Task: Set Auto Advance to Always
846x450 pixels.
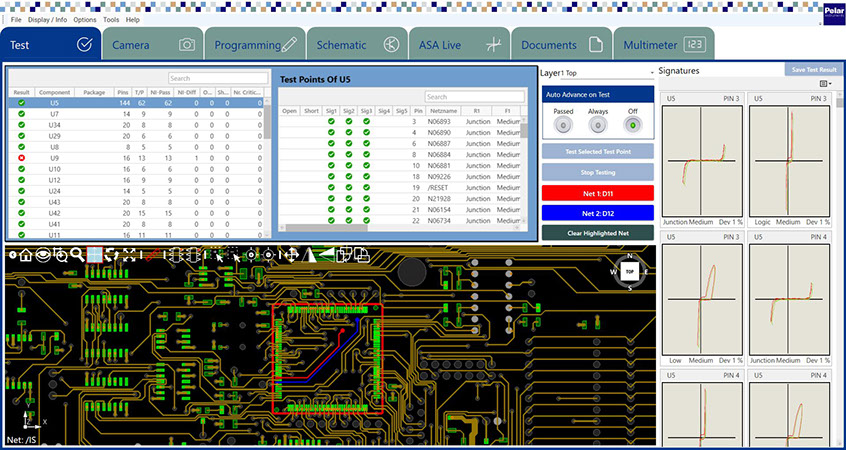Action: click(597, 125)
